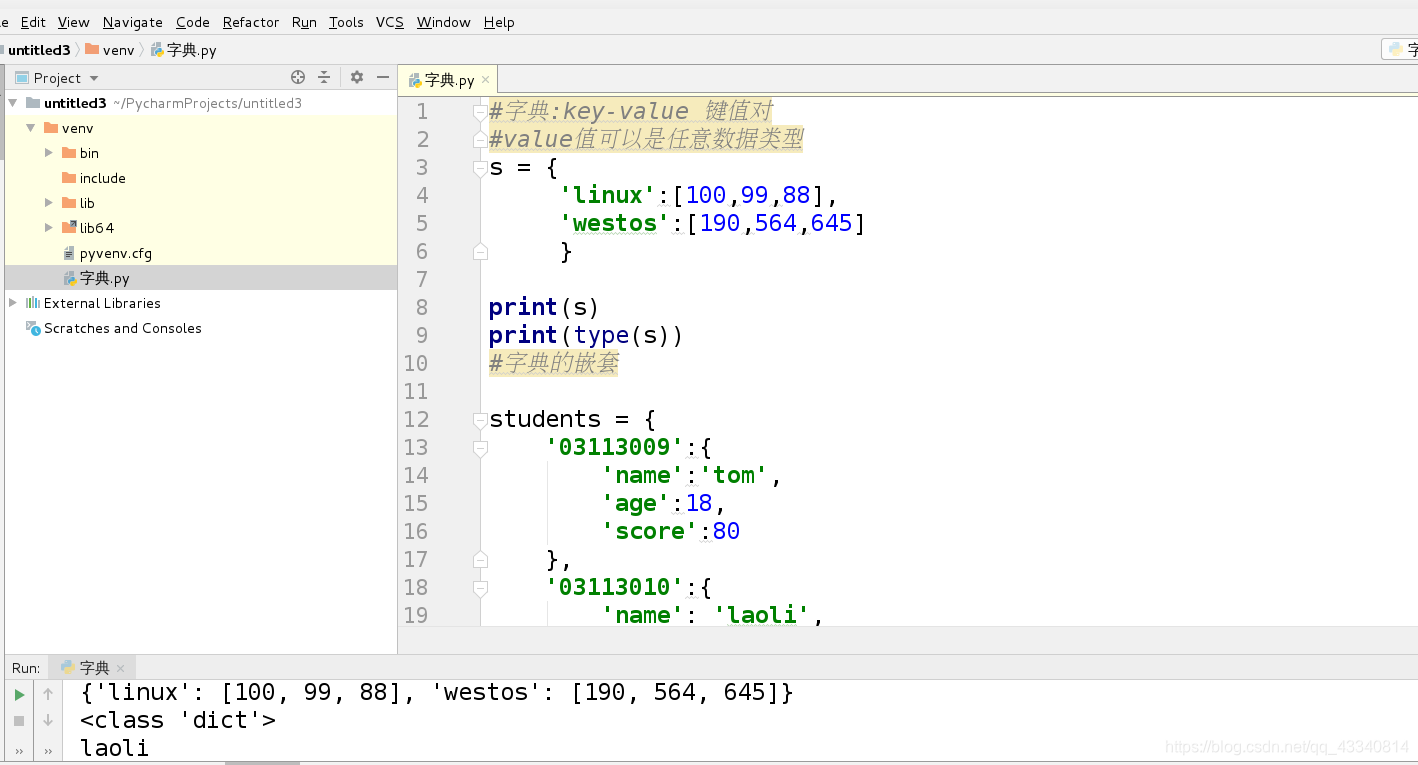
Task: Fold the s dictionary at line 3
Action: pyautogui.click(x=480, y=167)
